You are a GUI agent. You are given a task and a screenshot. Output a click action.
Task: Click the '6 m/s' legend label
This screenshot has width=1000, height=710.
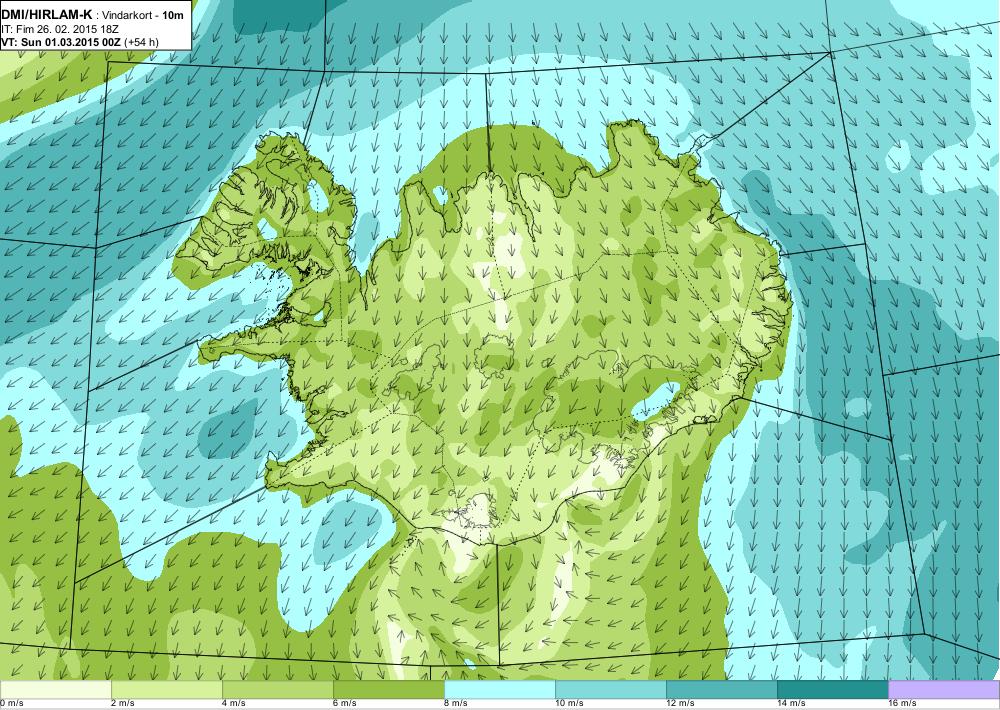pyautogui.click(x=344, y=704)
